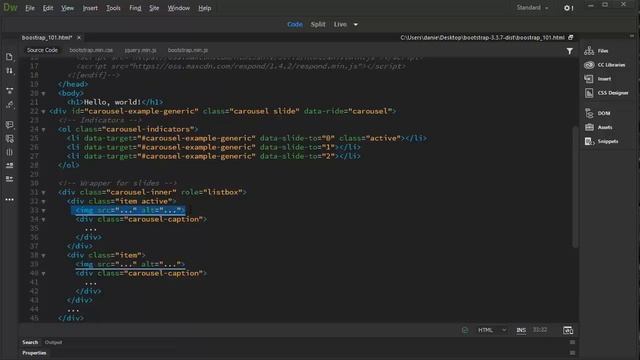Image resolution: width=640 pixels, height=360 pixels.
Task: Open the Customize Toolbar three-dots icon
Action: coord(9,200)
